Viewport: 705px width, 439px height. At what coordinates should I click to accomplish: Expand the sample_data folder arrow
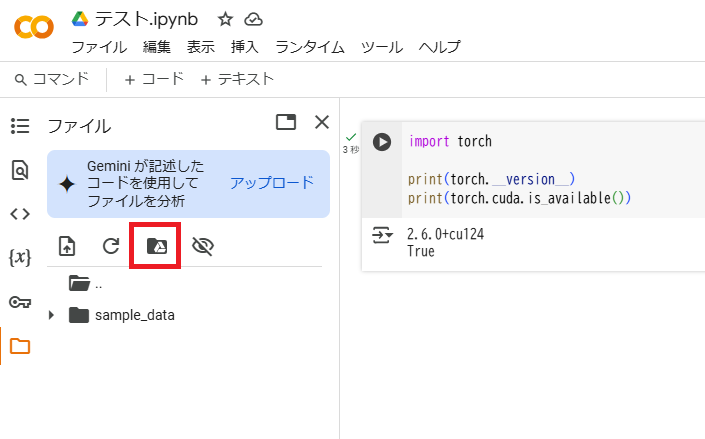(52, 315)
